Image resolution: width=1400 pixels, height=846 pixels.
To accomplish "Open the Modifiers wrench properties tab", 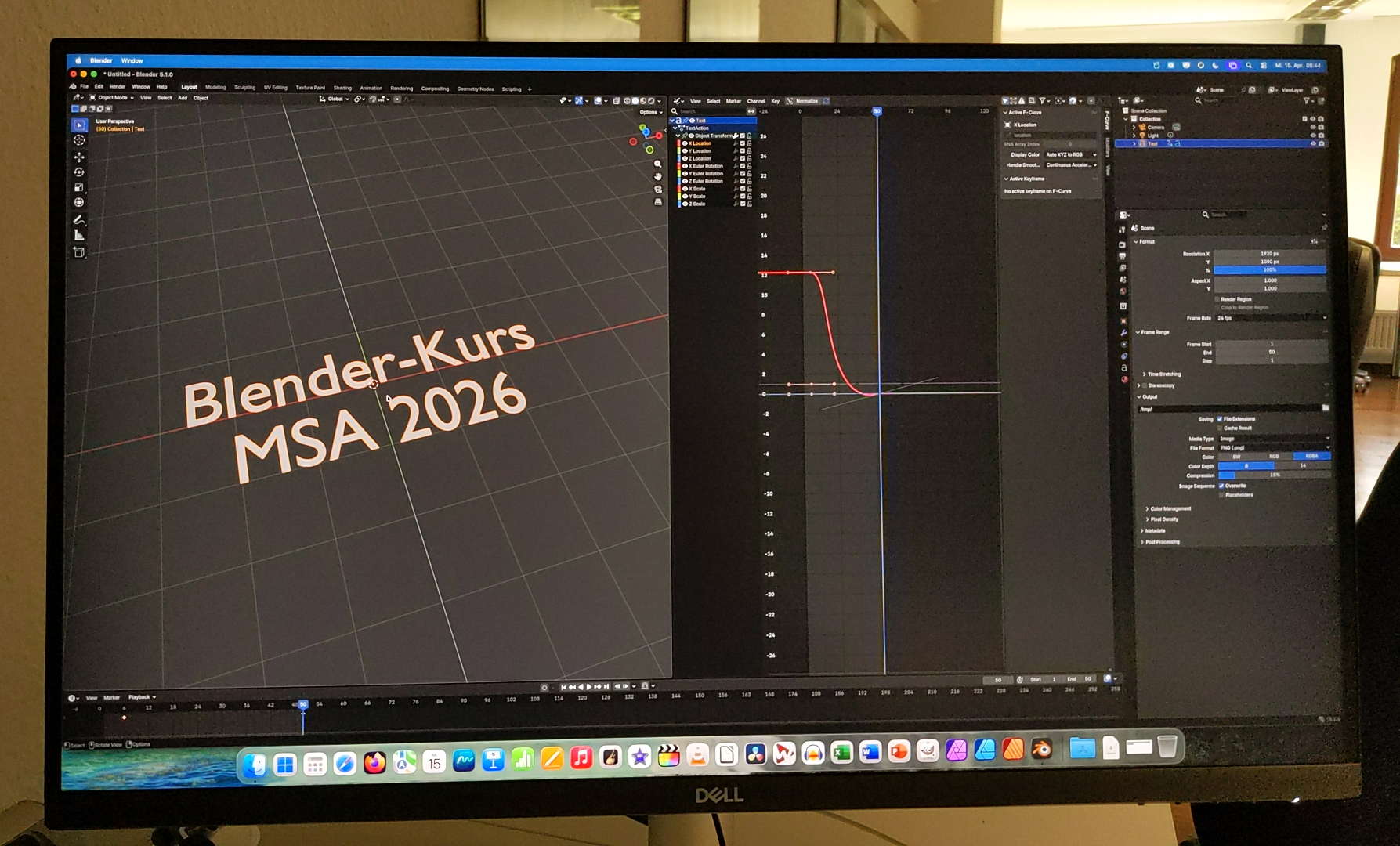I will tap(1123, 333).
